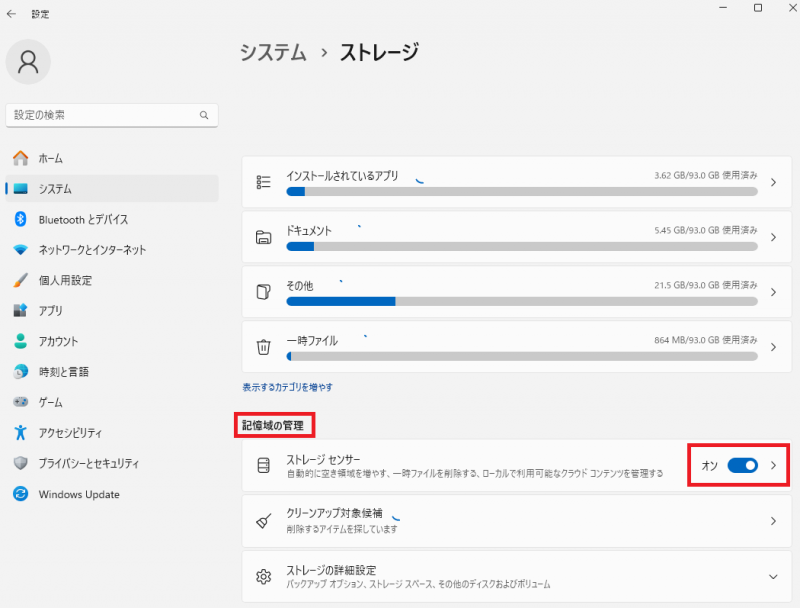The image size is (800, 608).
Task: Go to プライバシーとセキュリティ settings
Action: [x=89, y=463]
